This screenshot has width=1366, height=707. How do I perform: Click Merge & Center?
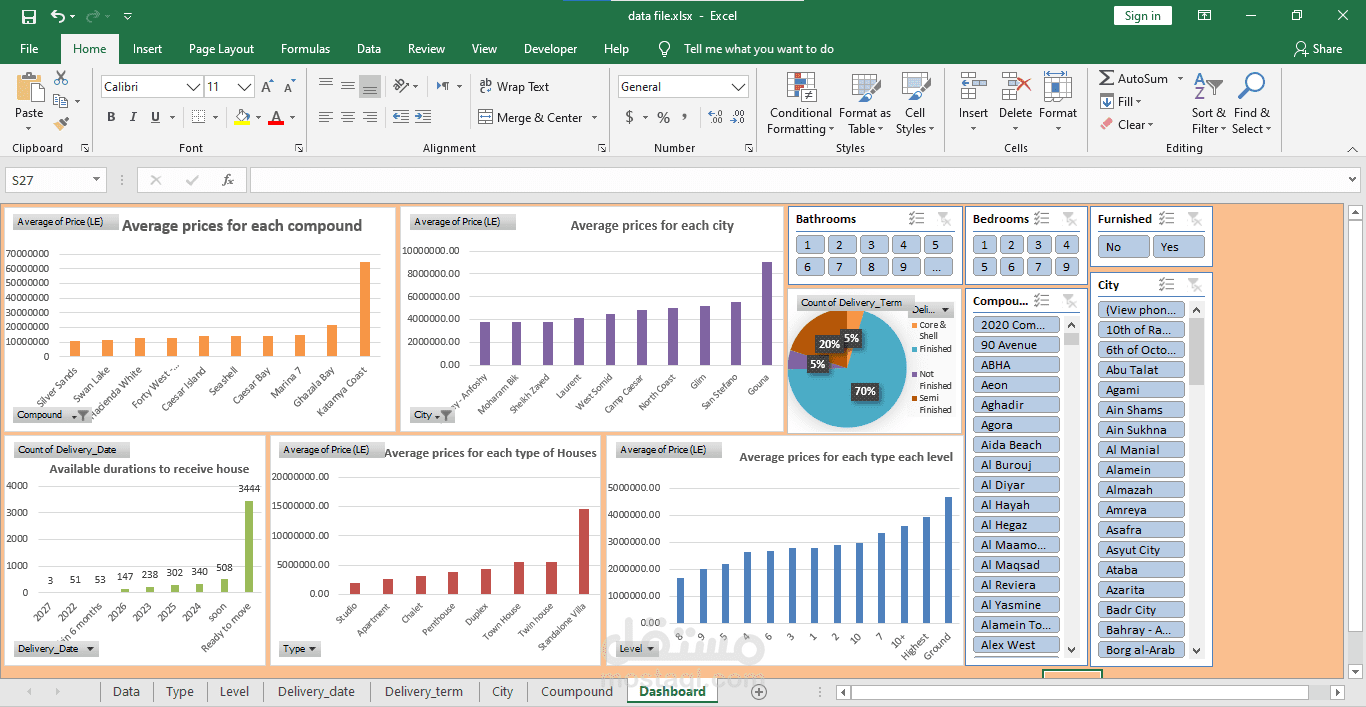538,118
